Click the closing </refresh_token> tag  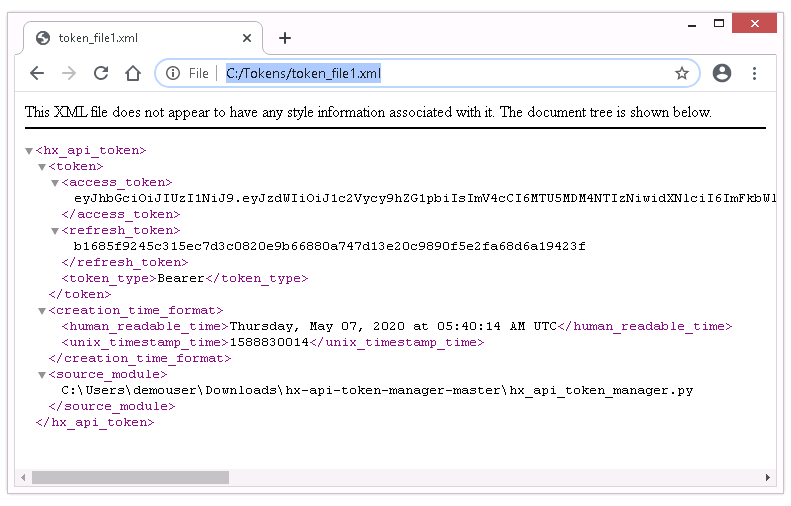click(x=125, y=262)
